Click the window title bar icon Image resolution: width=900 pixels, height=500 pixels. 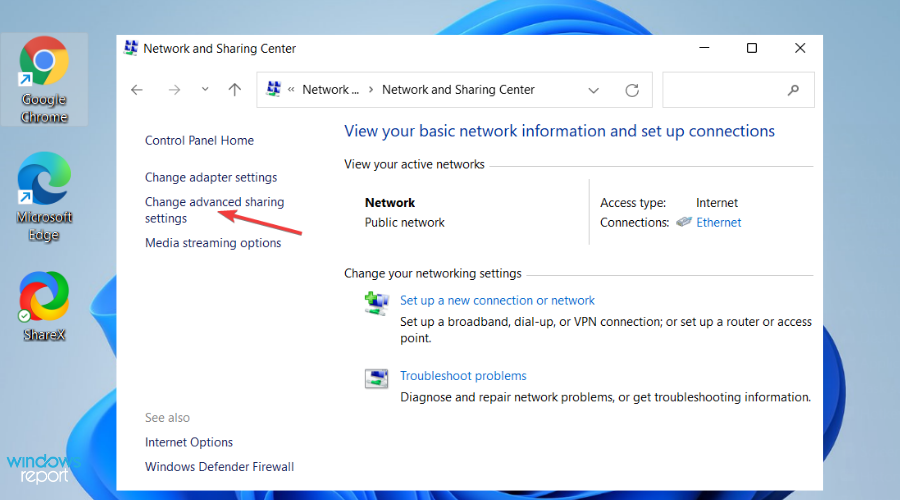pyautogui.click(x=131, y=48)
